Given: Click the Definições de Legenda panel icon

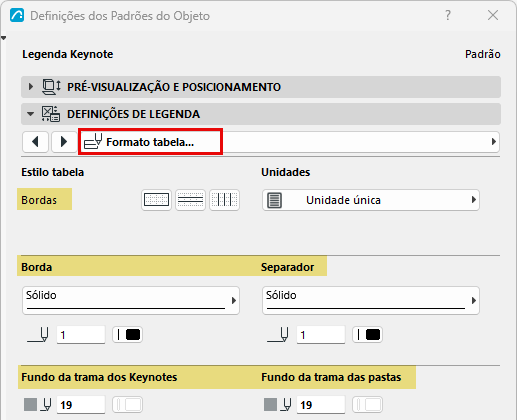Looking at the screenshot, I should [x=51, y=114].
